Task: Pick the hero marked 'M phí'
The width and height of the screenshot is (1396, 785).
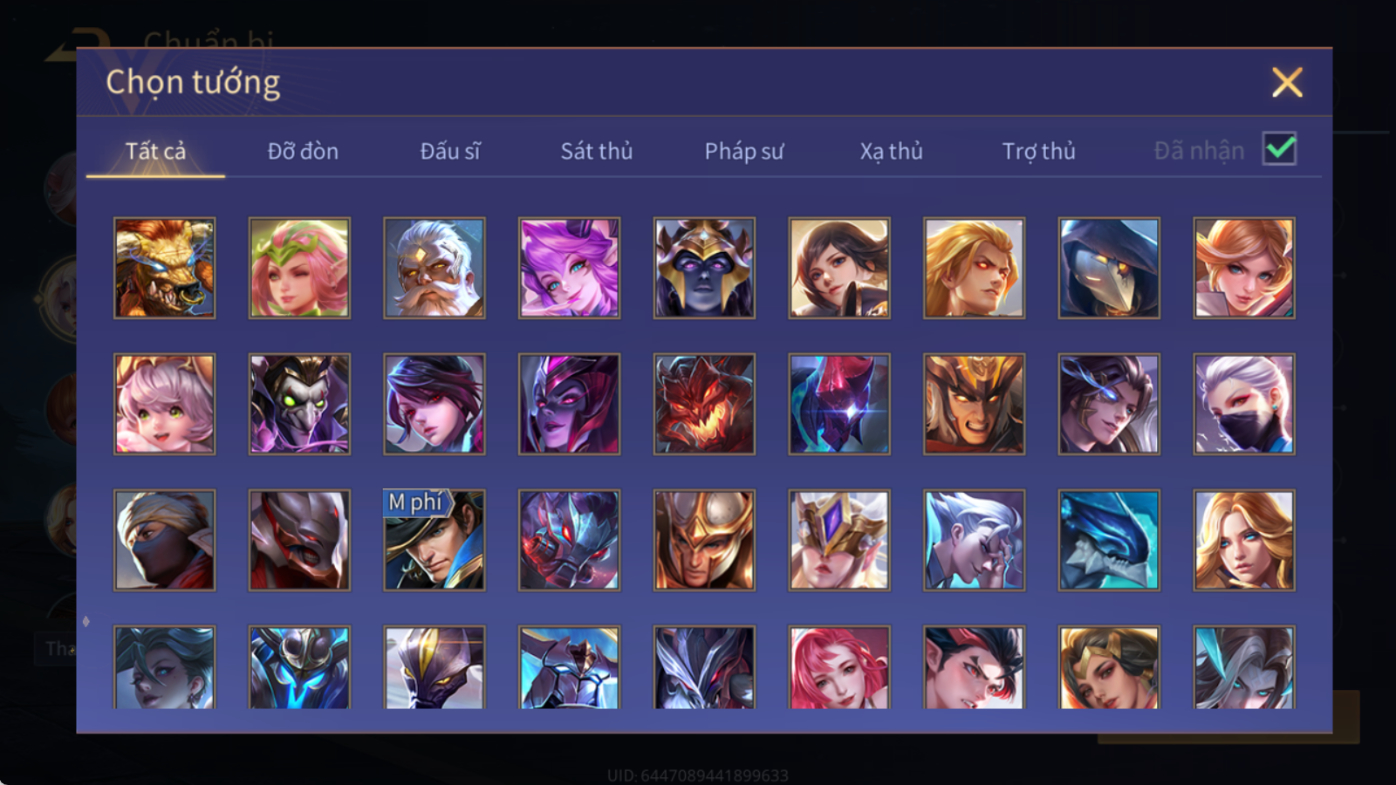Action: [x=434, y=540]
